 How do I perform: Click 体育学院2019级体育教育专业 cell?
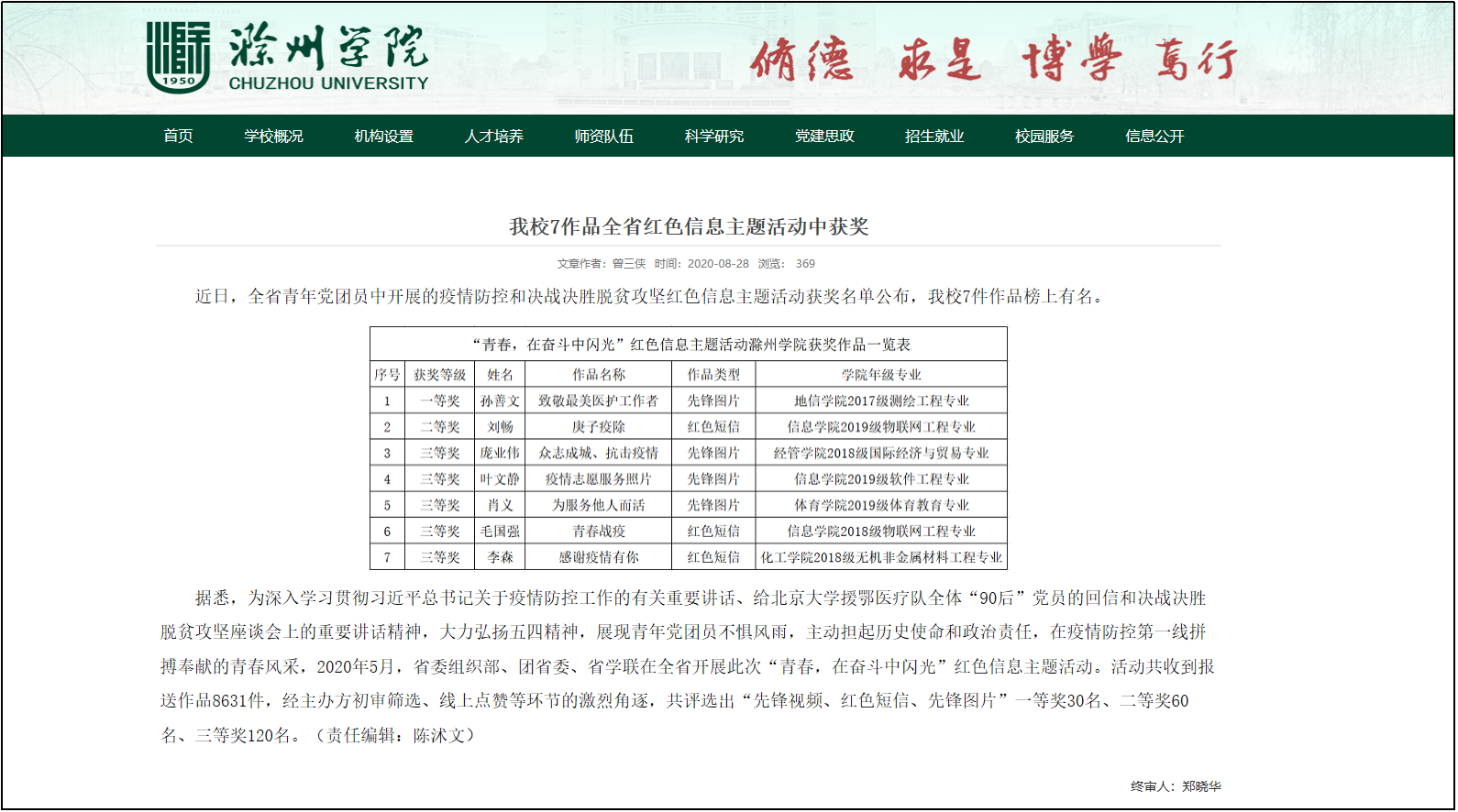881,505
